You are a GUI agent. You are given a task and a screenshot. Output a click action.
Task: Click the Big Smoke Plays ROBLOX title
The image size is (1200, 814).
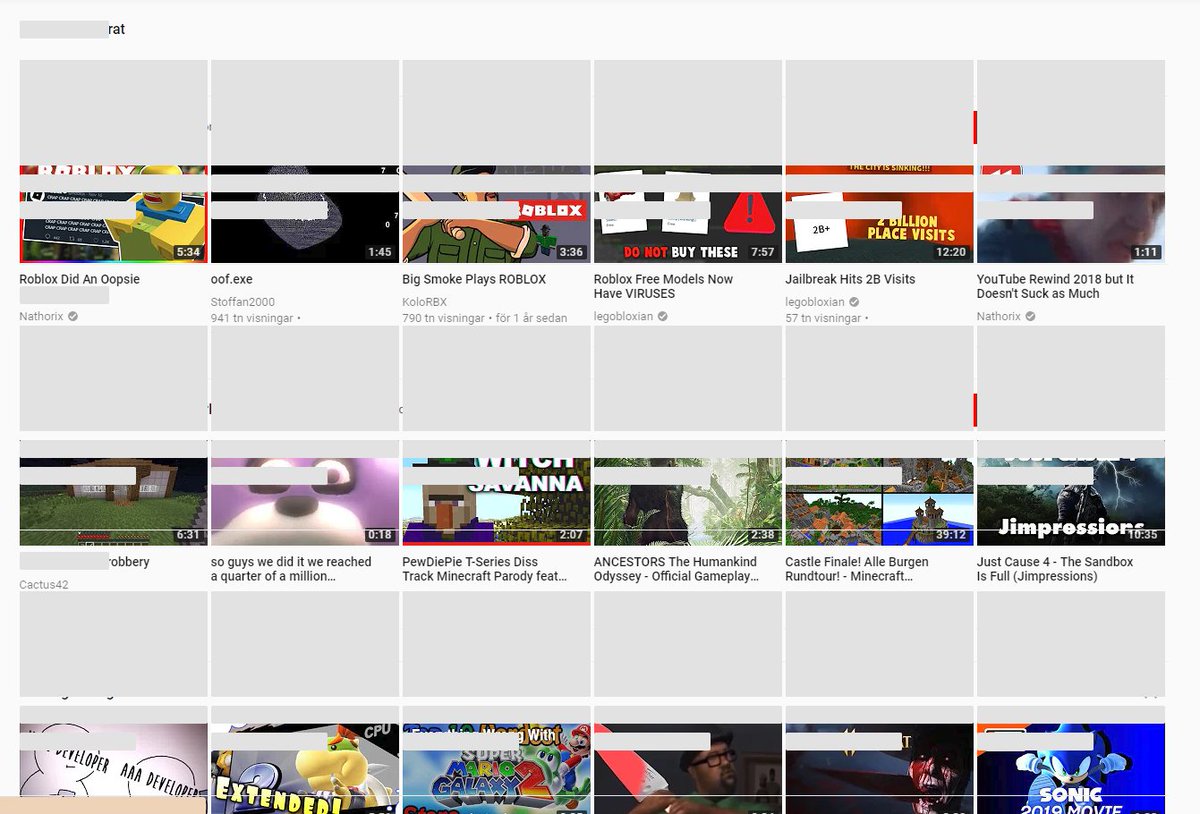pos(474,279)
